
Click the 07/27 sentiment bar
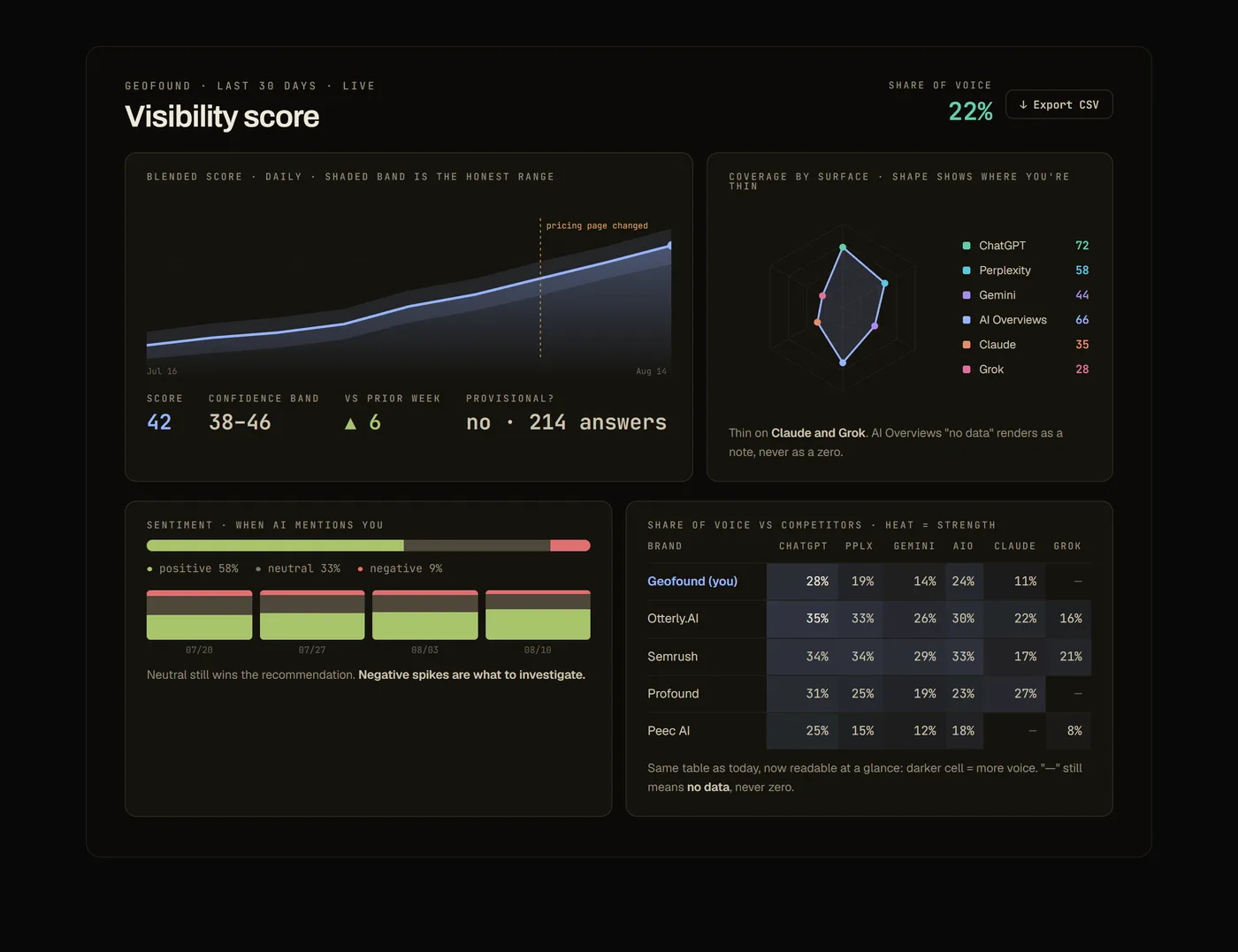click(x=312, y=615)
